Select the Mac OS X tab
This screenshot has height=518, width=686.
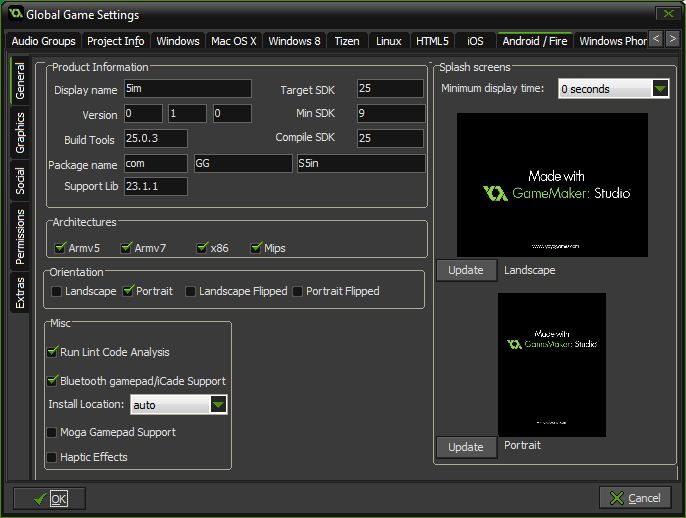pos(234,41)
